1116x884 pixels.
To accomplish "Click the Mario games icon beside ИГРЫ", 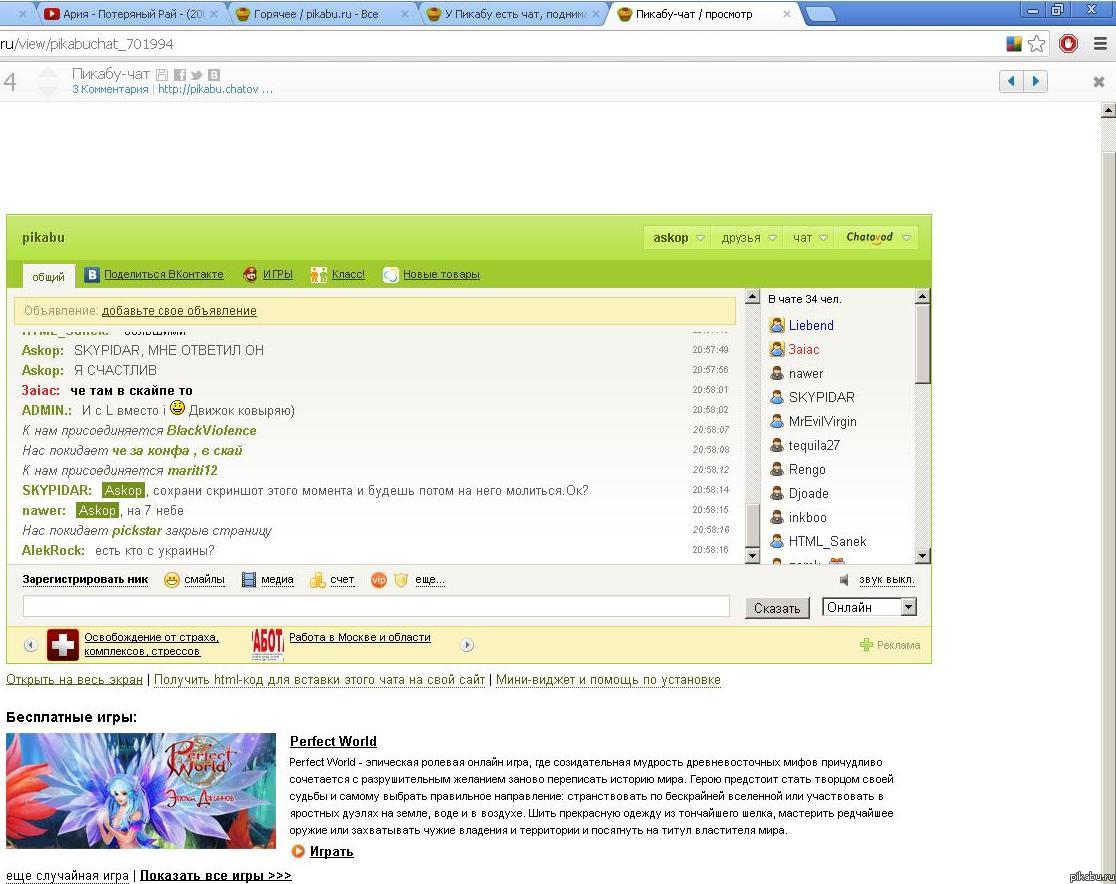I will (250, 275).
